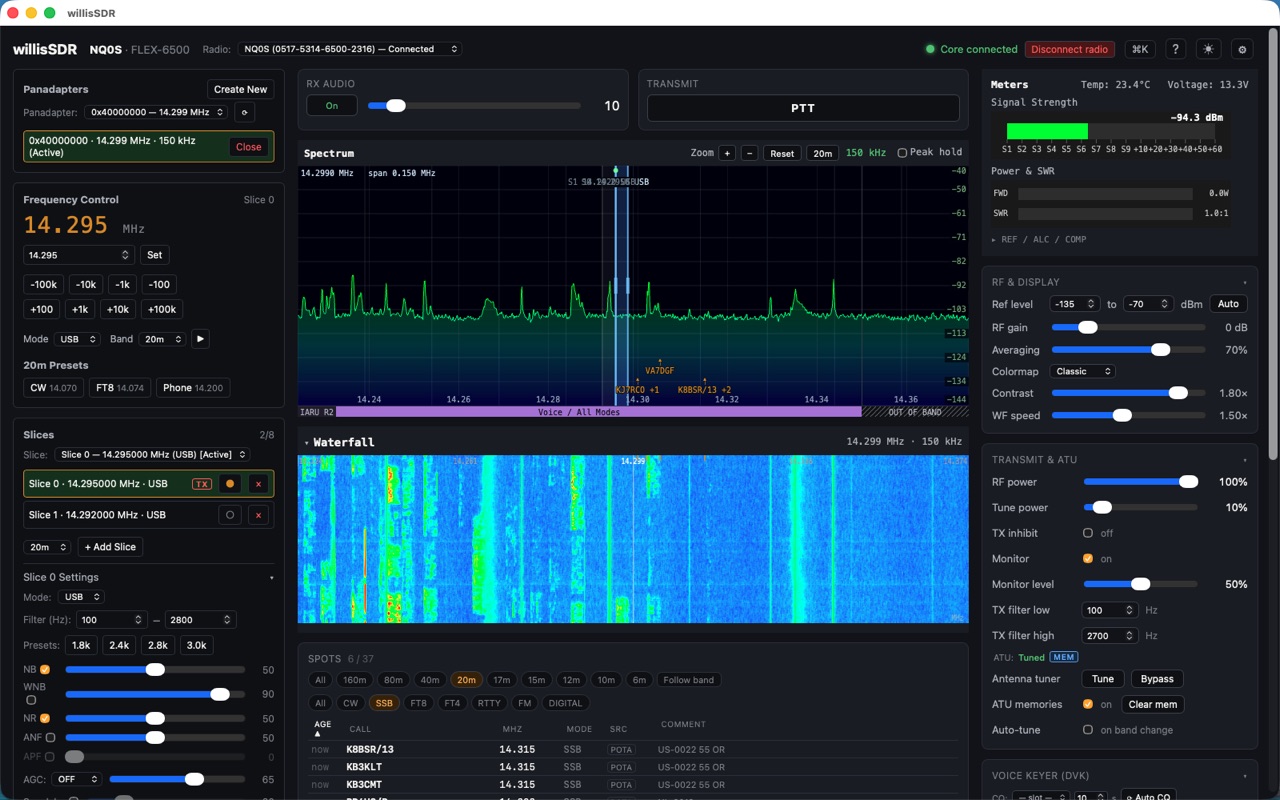Select FT8 14.074 preset
Viewport: 1280px width, 800px height.
pyautogui.click(x=118, y=388)
